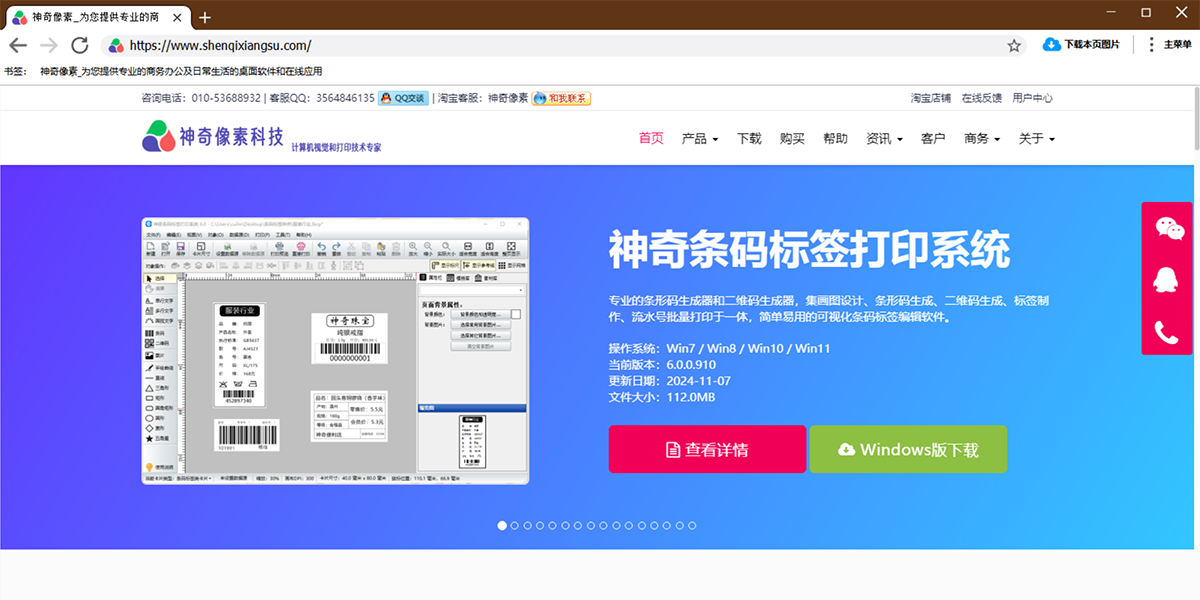The width and height of the screenshot is (1200, 600).
Task: Open the WeChat icon on the right sidebar
Action: 1167,228
